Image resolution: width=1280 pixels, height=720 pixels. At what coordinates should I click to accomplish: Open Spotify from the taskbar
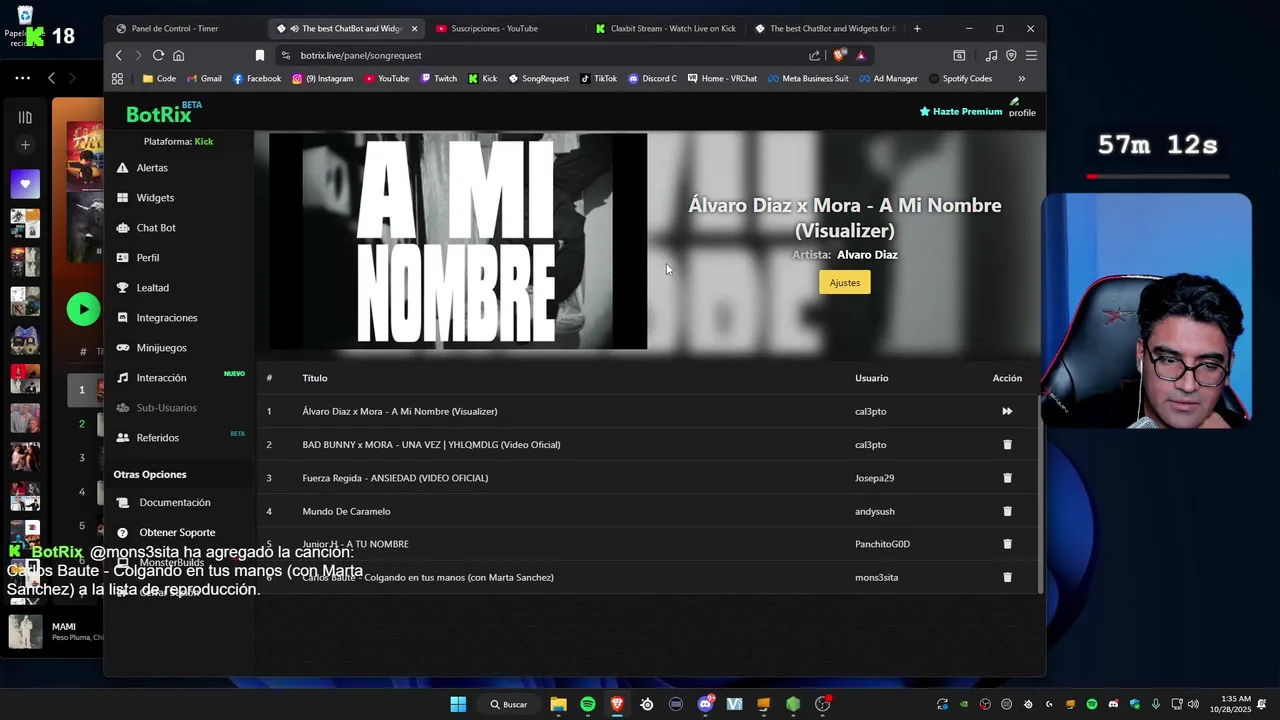(588, 704)
